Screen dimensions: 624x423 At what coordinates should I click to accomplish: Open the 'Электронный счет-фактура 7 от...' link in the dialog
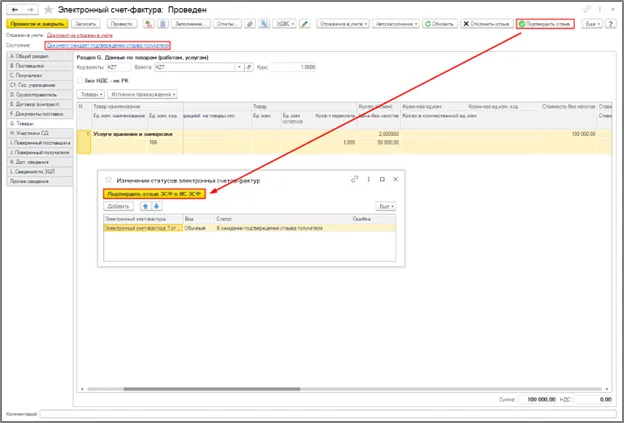[x=143, y=228]
